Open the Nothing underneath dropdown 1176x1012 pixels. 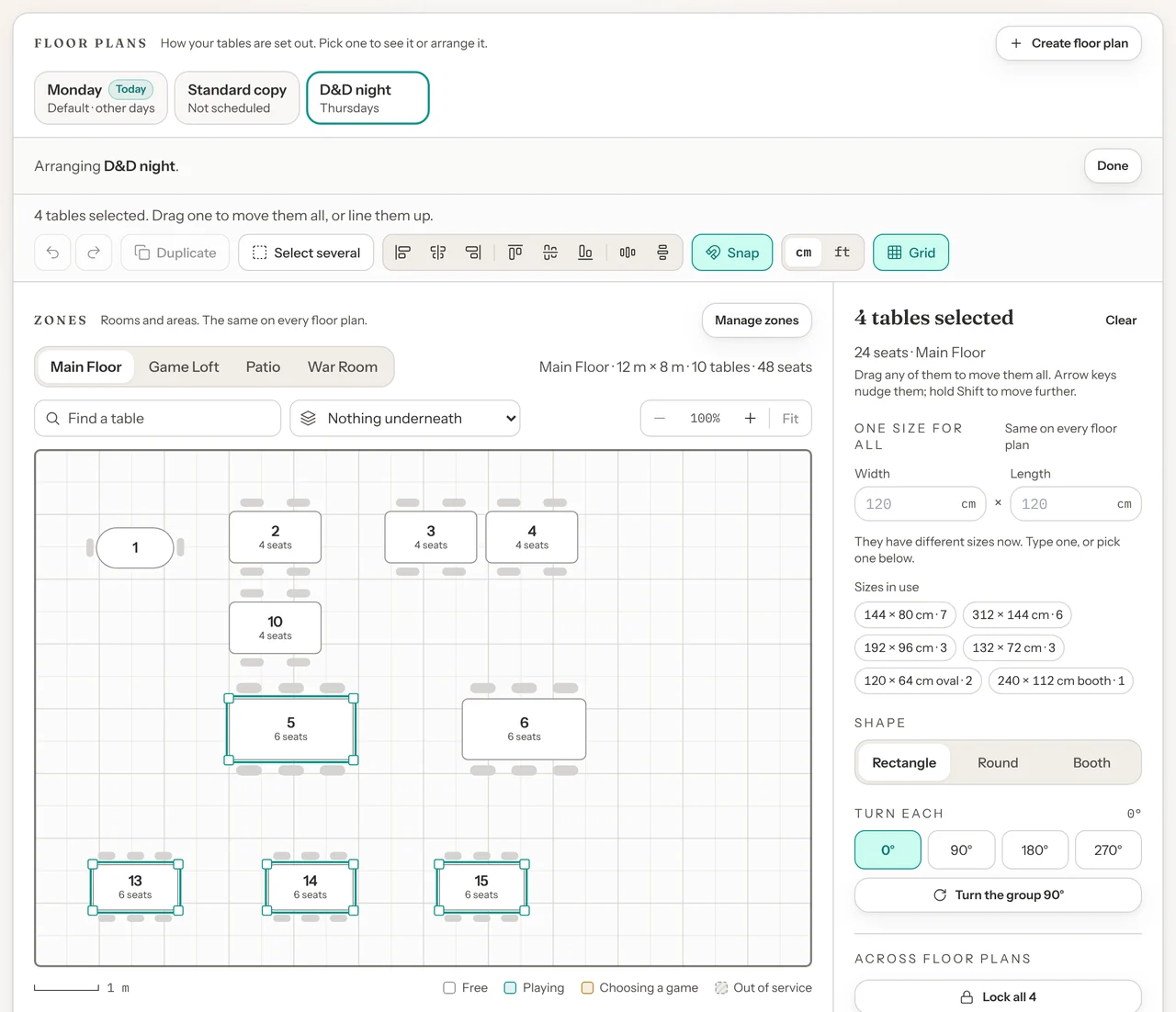[x=405, y=419]
